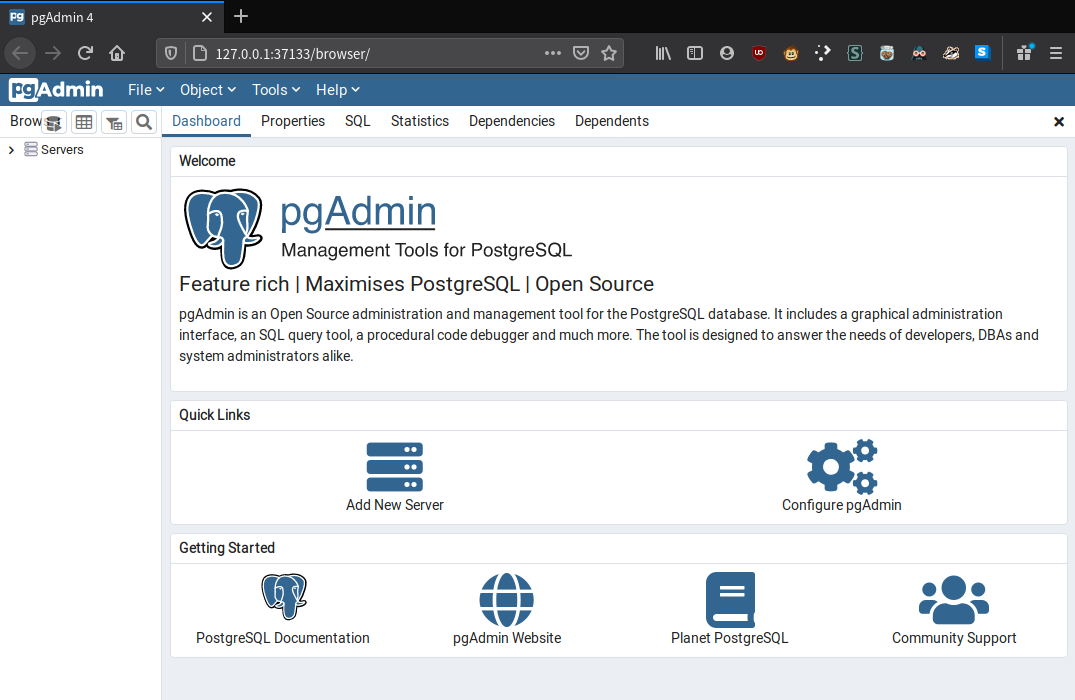Viewport: 1075px width, 700px height.
Task: Toggle the Firefox sidebar icon
Action: coord(694,53)
